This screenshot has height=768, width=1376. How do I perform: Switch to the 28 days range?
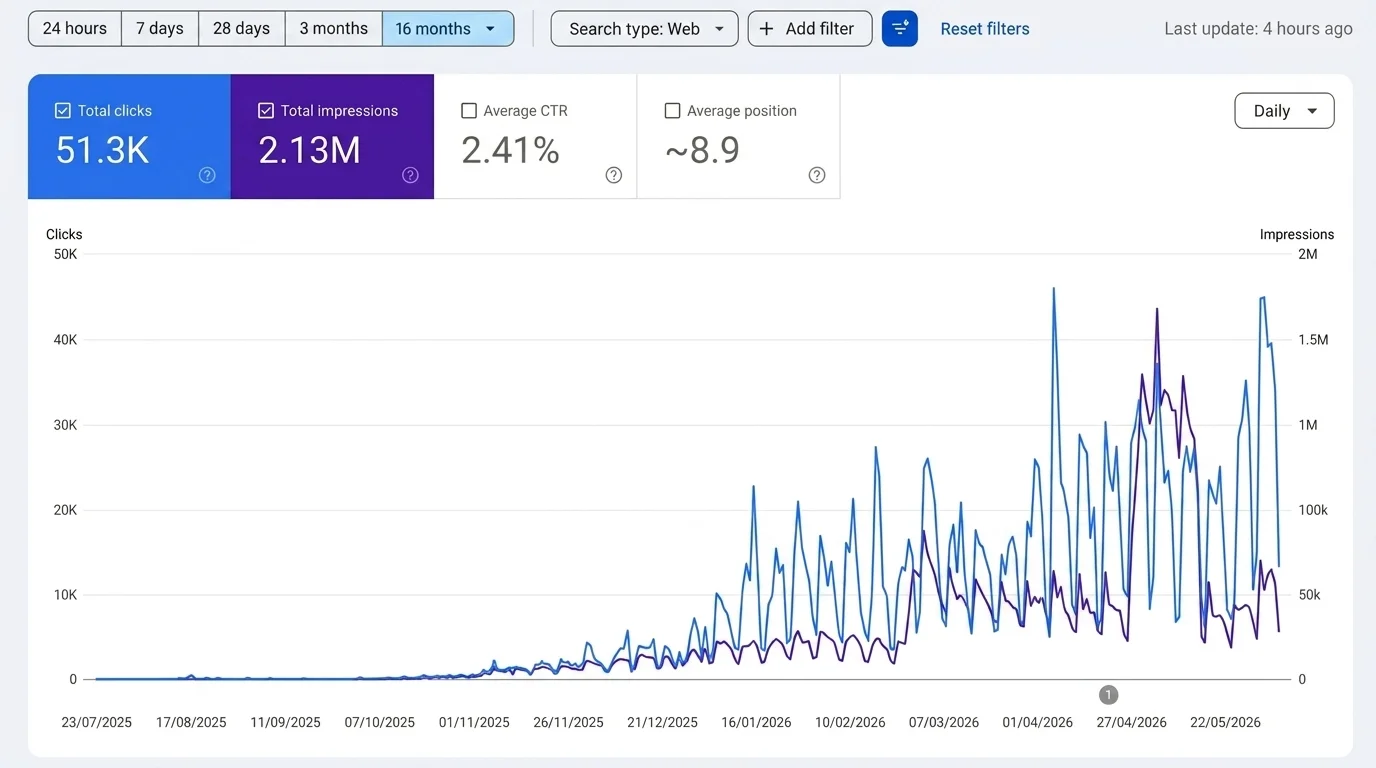(x=242, y=29)
